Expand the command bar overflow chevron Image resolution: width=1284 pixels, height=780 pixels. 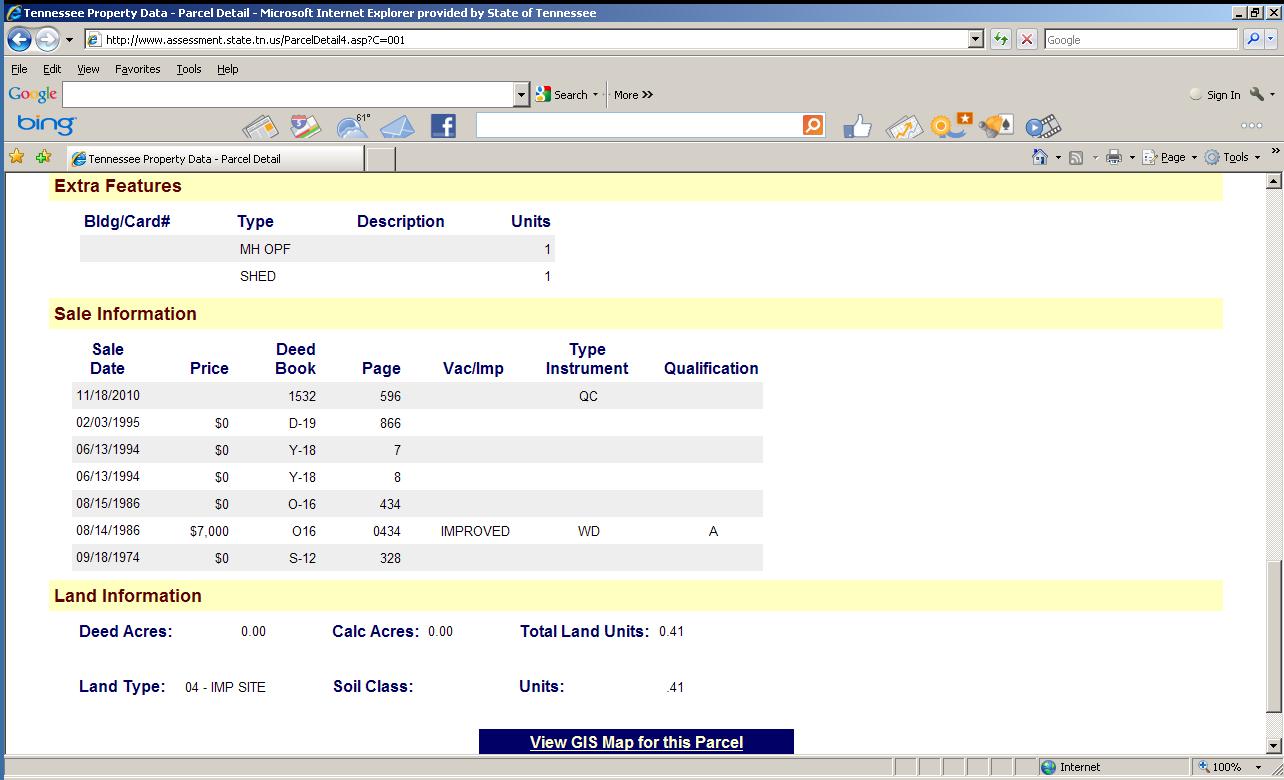pyautogui.click(x=1275, y=152)
